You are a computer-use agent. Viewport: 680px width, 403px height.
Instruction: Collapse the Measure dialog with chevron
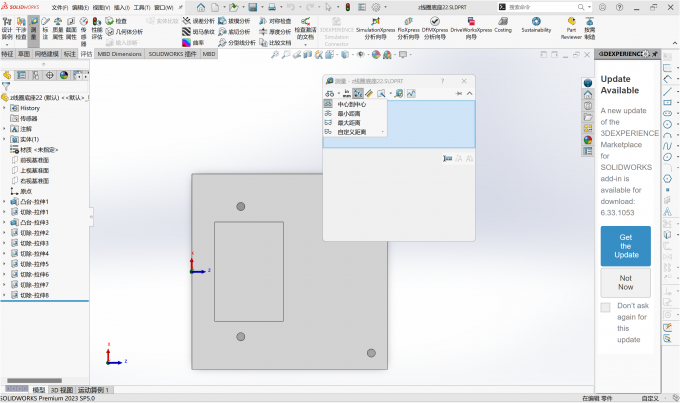click(x=469, y=93)
